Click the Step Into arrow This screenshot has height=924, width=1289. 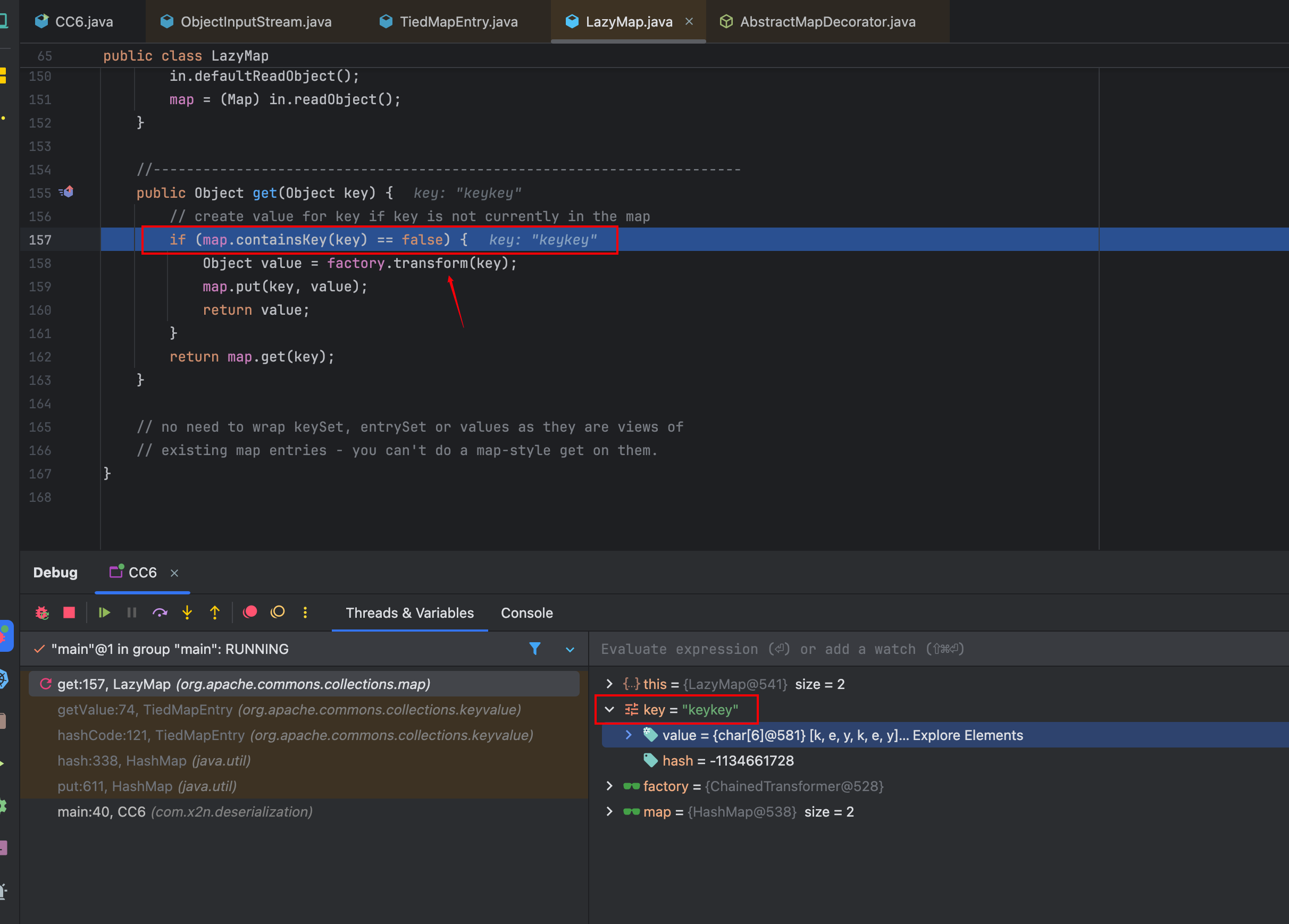(x=187, y=612)
